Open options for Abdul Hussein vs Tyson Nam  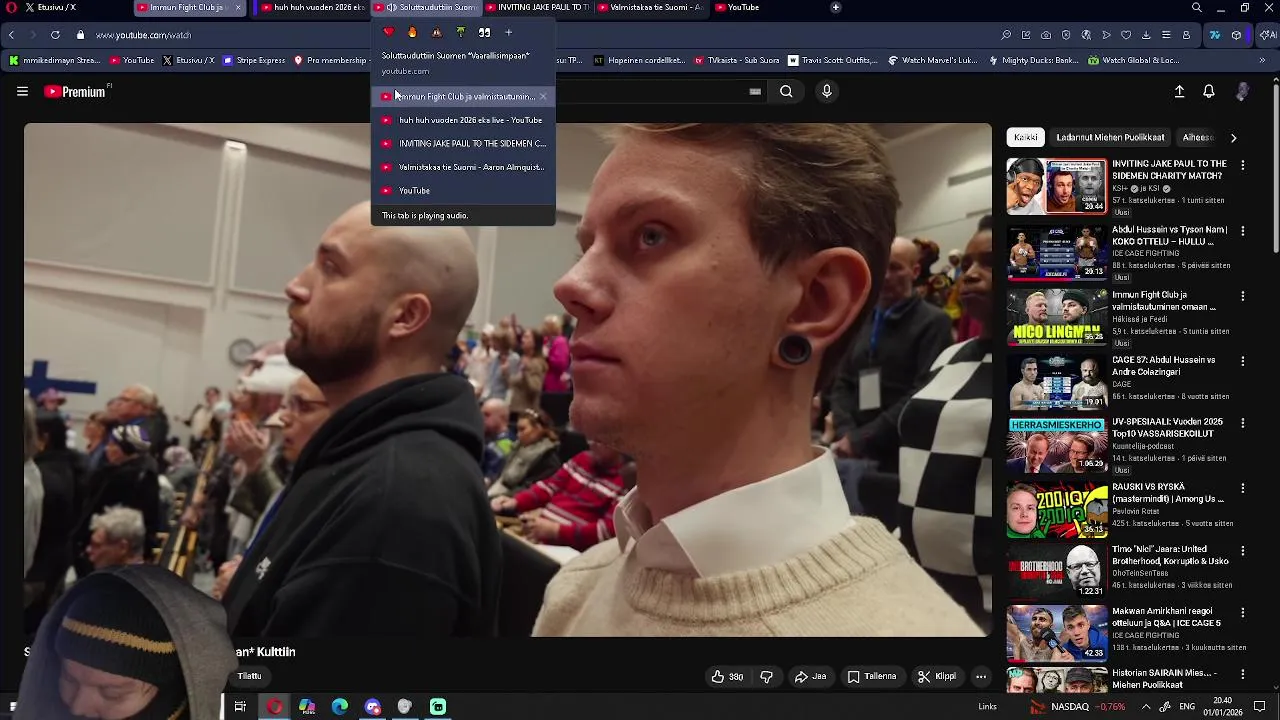coord(1243,231)
